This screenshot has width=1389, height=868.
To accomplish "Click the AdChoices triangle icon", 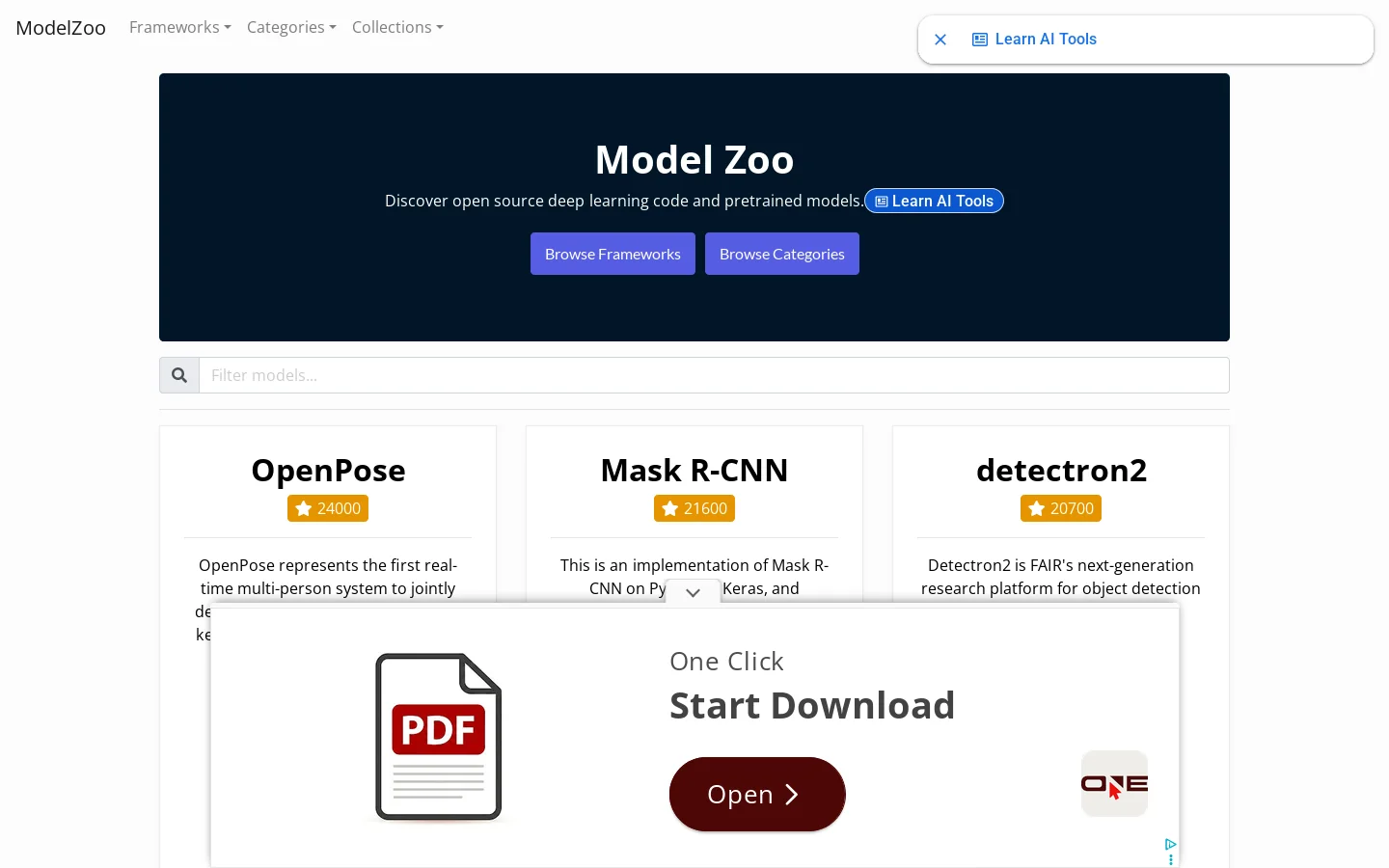I will pyautogui.click(x=1170, y=844).
